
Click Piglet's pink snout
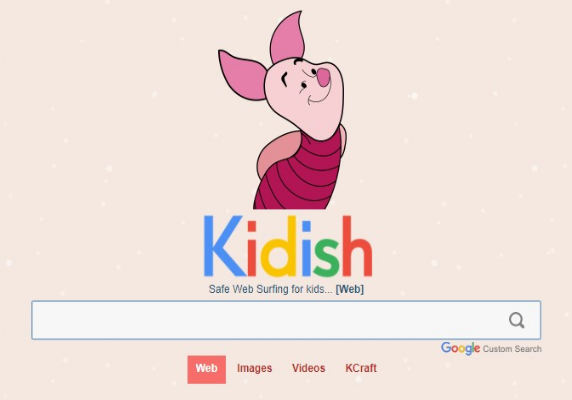pyautogui.click(x=323, y=77)
